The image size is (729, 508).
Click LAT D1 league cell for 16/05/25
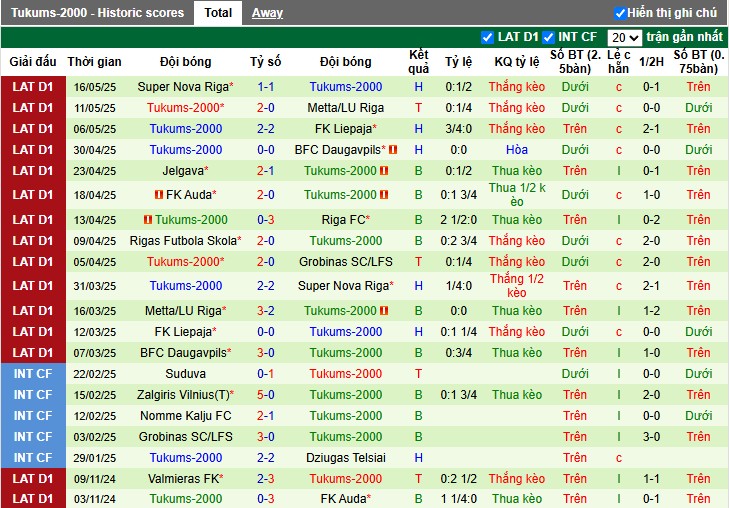33,87
